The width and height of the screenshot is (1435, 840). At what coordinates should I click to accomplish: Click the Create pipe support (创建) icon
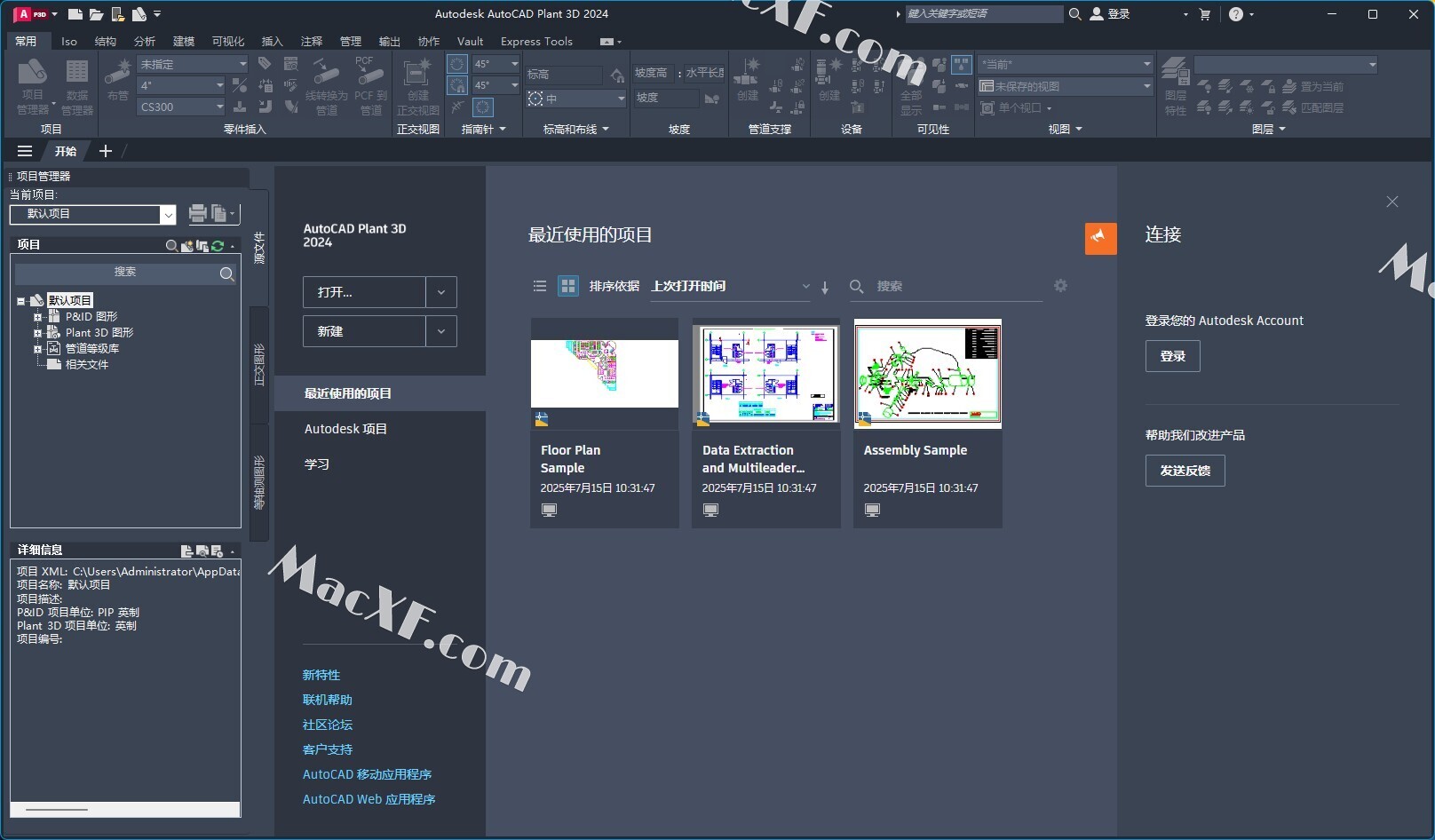coord(749,78)
